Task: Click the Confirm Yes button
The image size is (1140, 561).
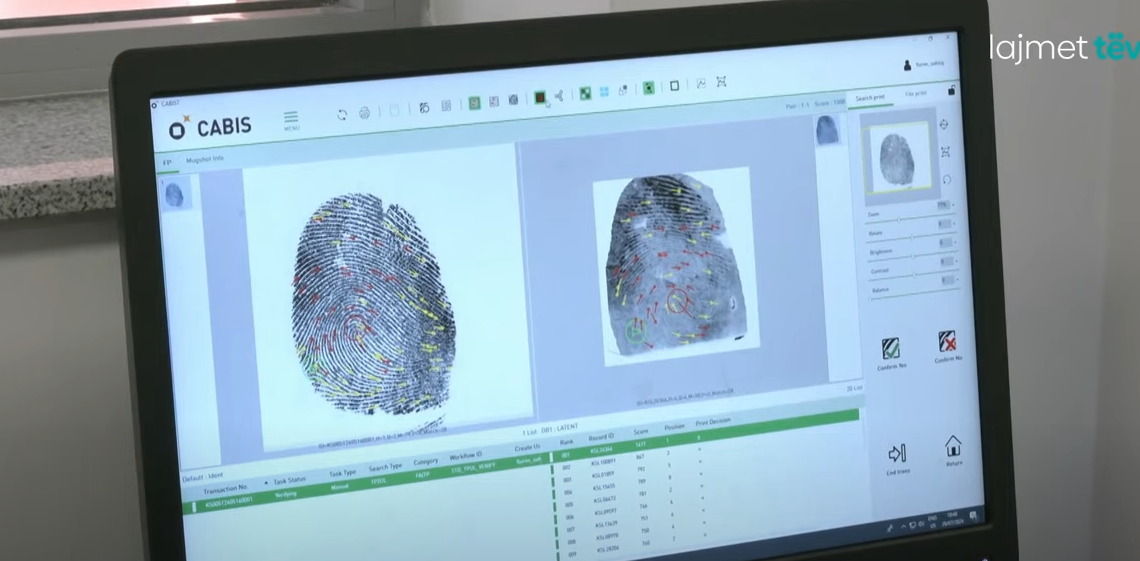Action: pos(891,354)
